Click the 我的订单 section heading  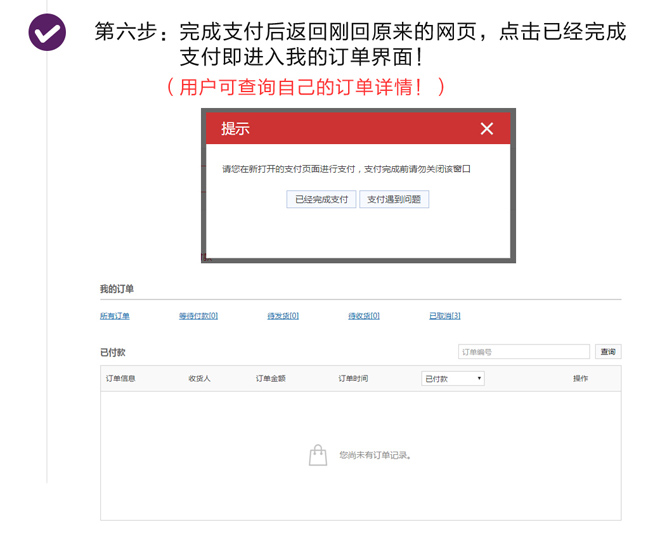116,289
